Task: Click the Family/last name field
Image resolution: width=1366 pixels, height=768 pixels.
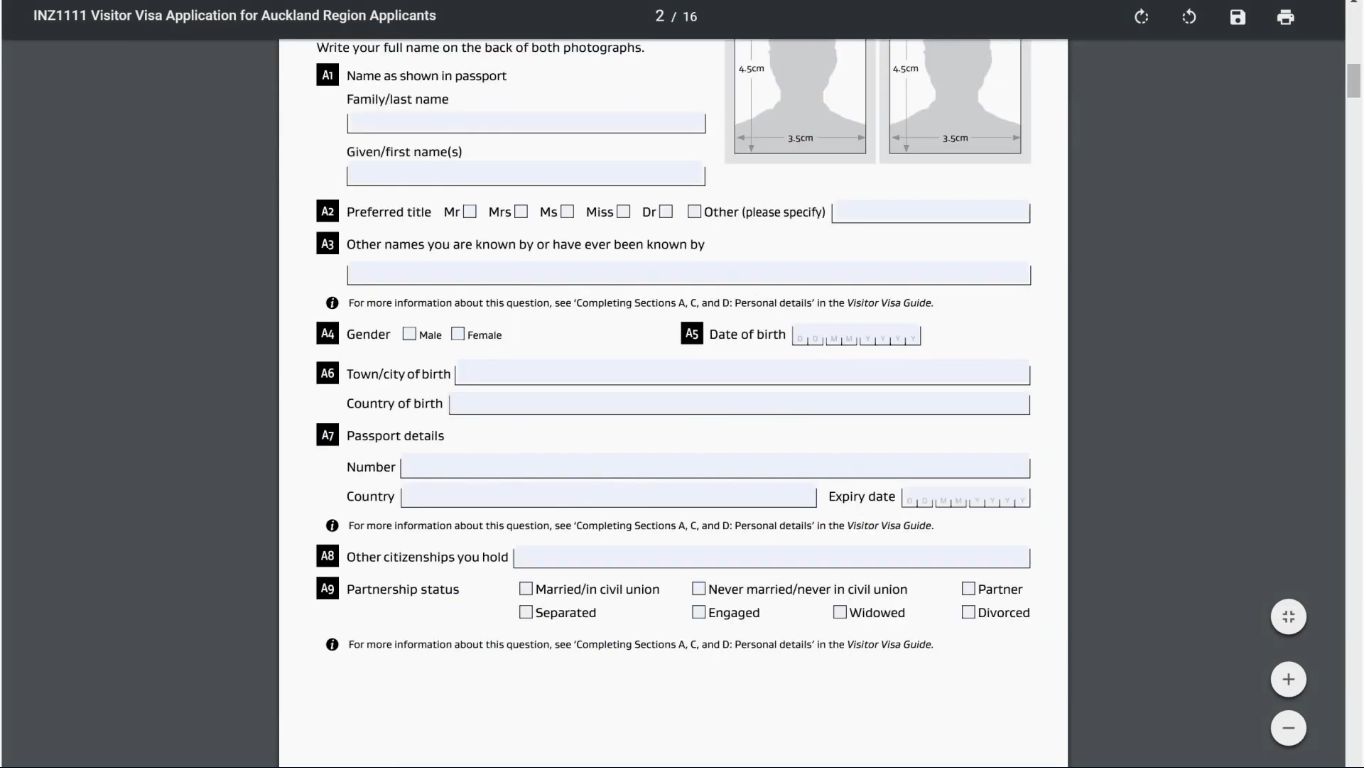Action: [x=526, y=123]
